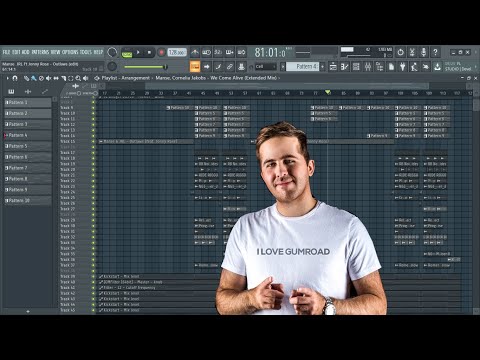The image size is (480, 360).
Task: Open the OPTIONS menu
Action: 70,52
